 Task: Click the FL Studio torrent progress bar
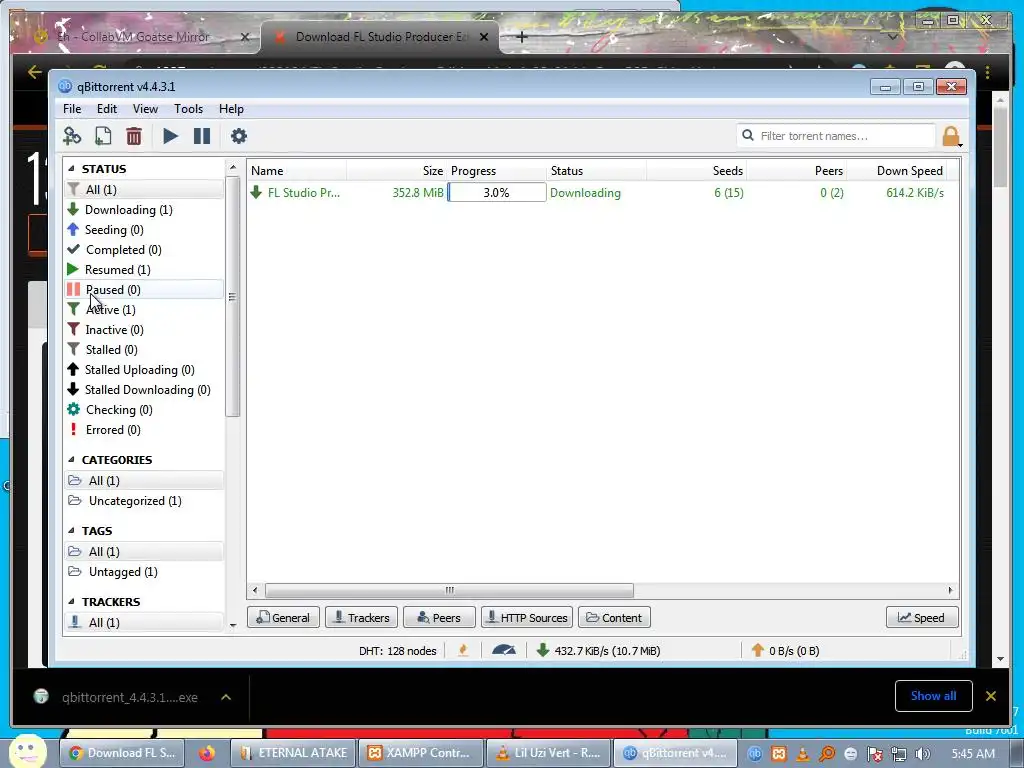click(496, 192)
